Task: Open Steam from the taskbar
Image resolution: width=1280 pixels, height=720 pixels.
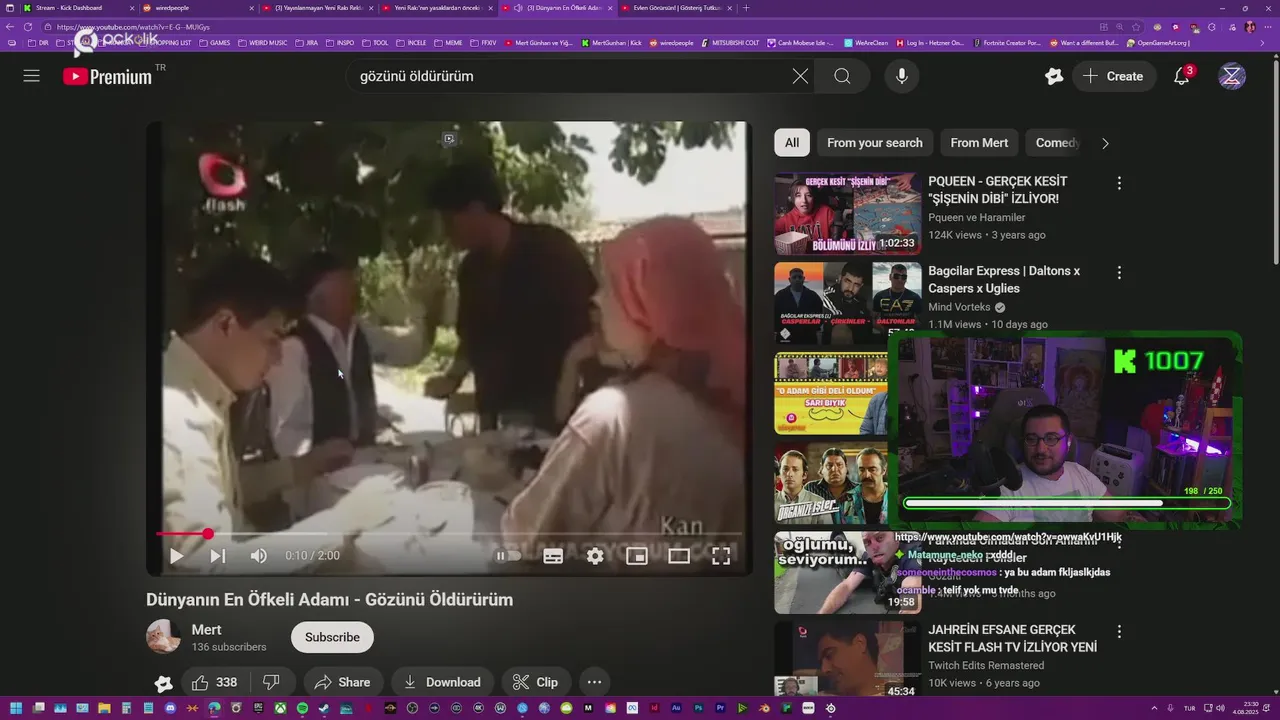Action: 324,708
